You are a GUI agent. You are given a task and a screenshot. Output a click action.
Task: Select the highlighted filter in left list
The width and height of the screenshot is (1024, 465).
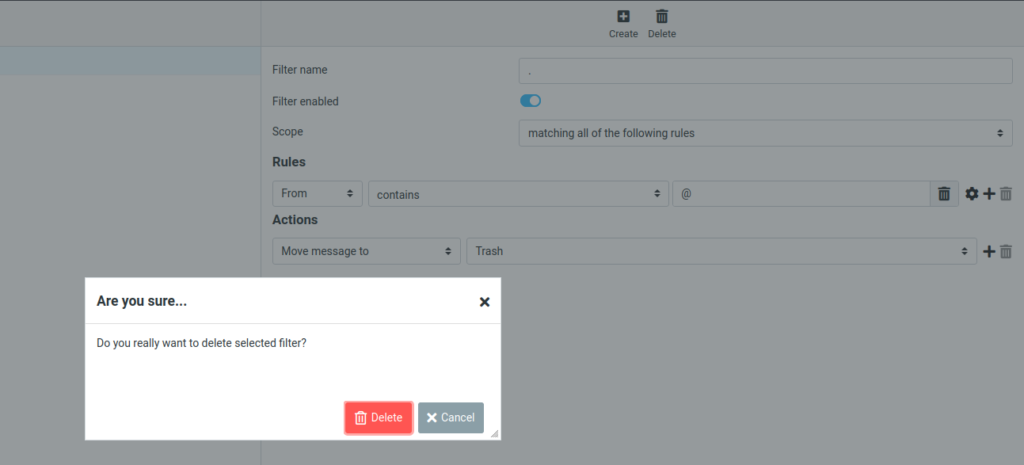pos(130,62)
